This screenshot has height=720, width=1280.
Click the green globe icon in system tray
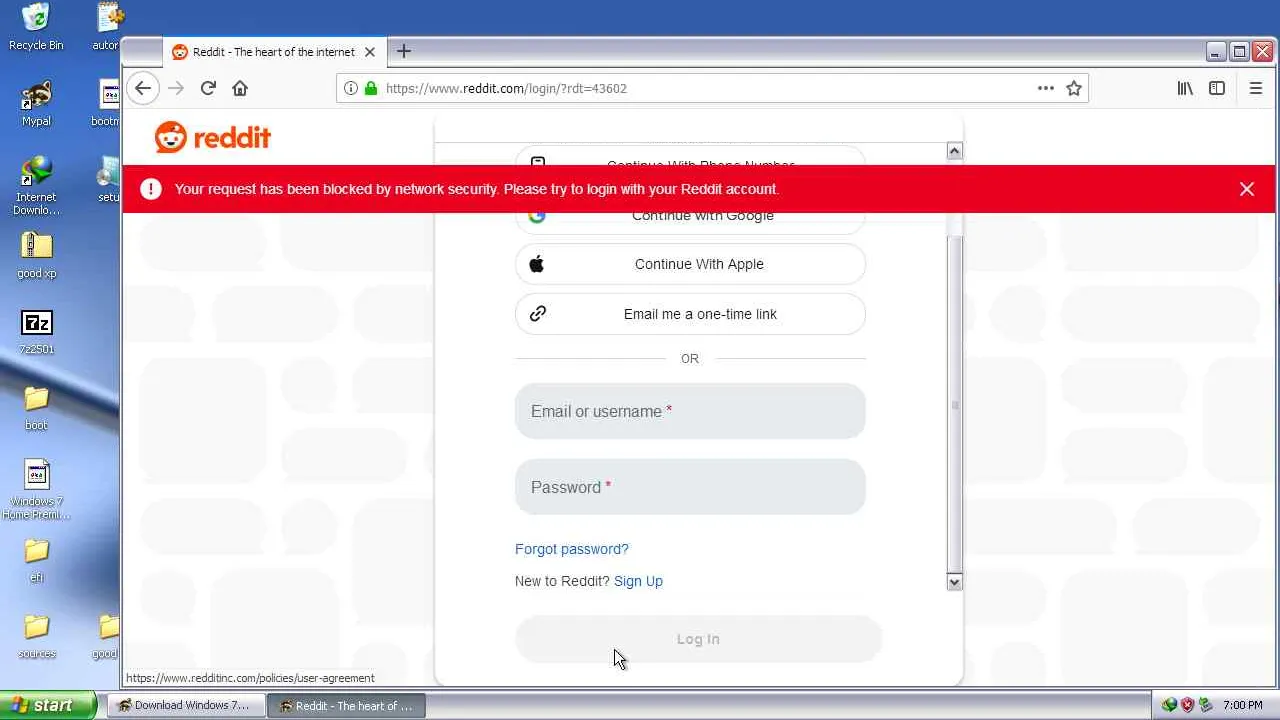pos(1169,705)
